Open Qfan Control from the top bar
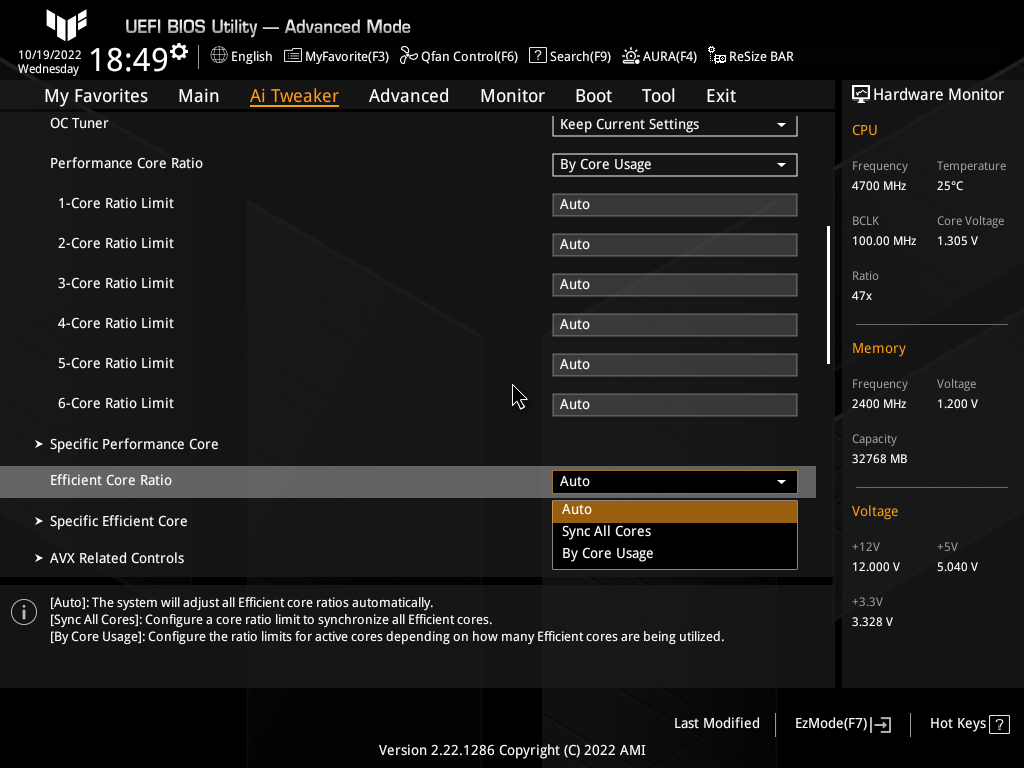 pos(459,56)
